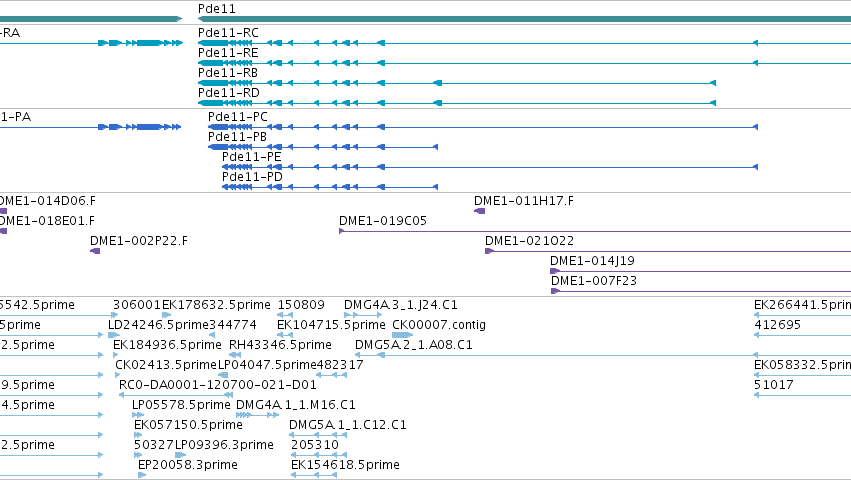Image resolution: width=851 pixels, height=480 pixels.
Task: Click the 306001 EST label
Action: point(137,305)
